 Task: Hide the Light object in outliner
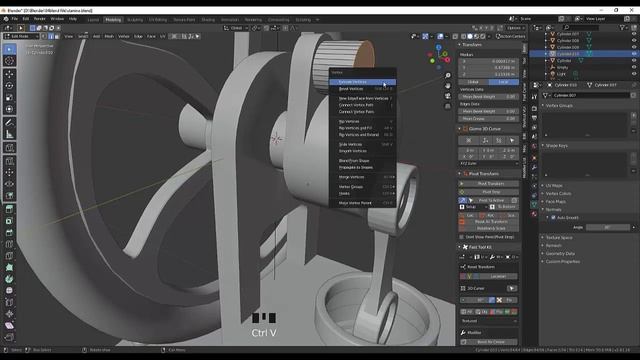(x=634, y=74)
